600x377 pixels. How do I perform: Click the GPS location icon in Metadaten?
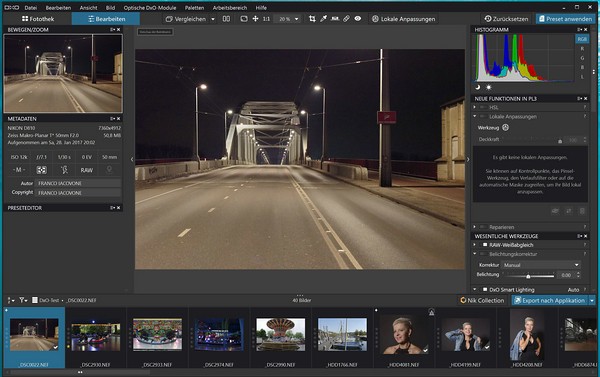click(109, 170)
